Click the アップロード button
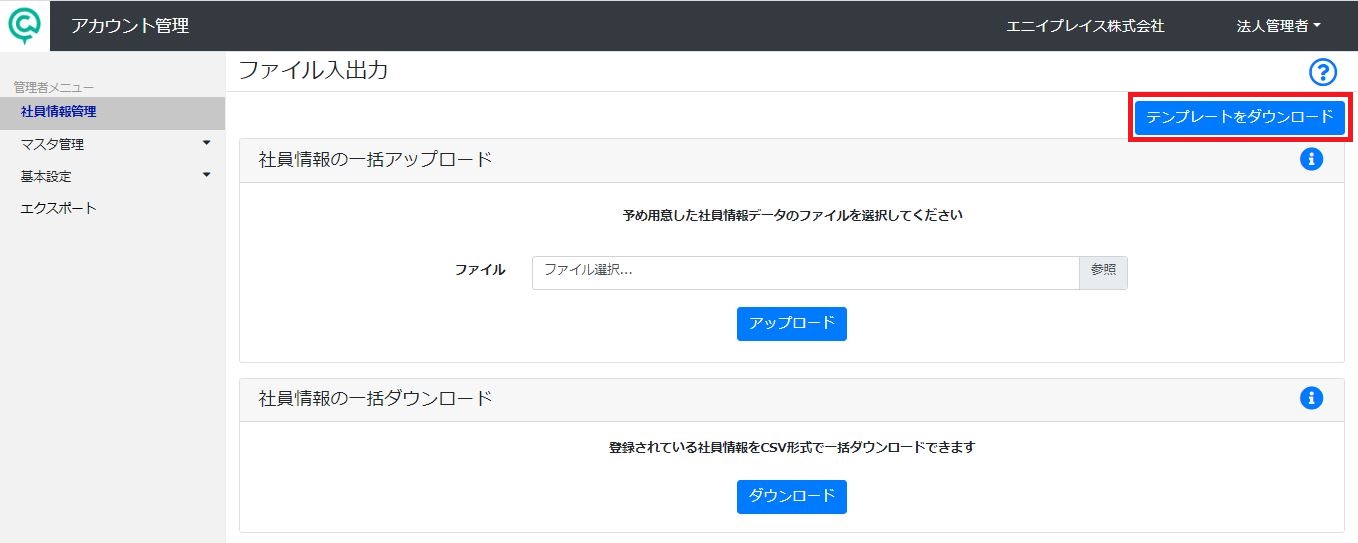Screen dimensions: 1358x543 (792, 323)
